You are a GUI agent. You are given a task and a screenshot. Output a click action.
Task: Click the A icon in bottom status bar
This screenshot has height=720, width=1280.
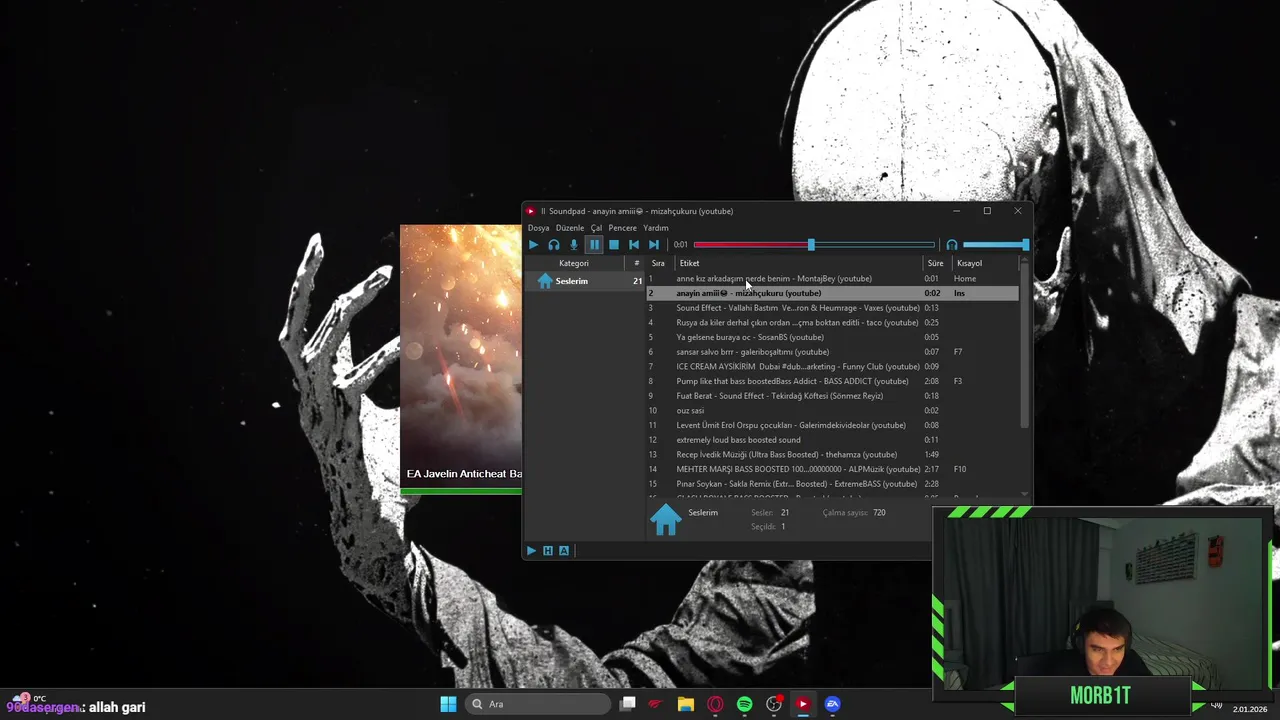tap(564, 551)
